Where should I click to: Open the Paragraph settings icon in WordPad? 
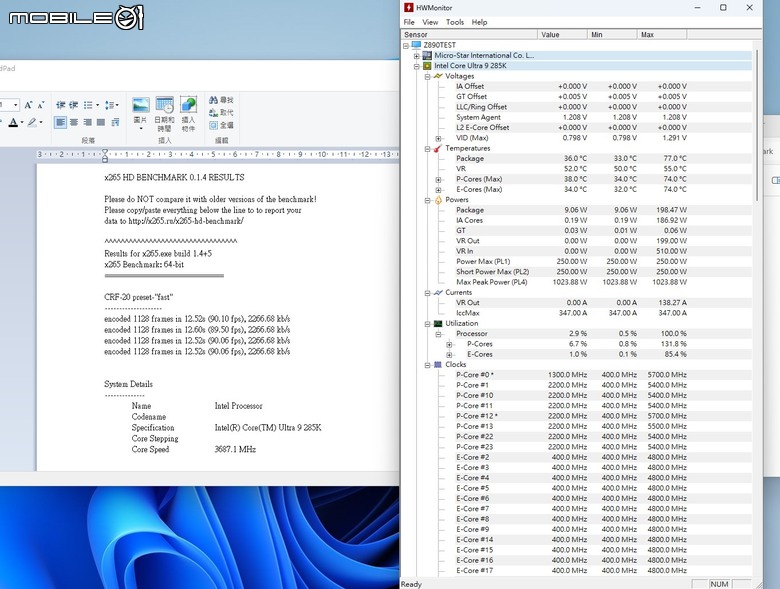pyautogui.click(x=115, y=122)
